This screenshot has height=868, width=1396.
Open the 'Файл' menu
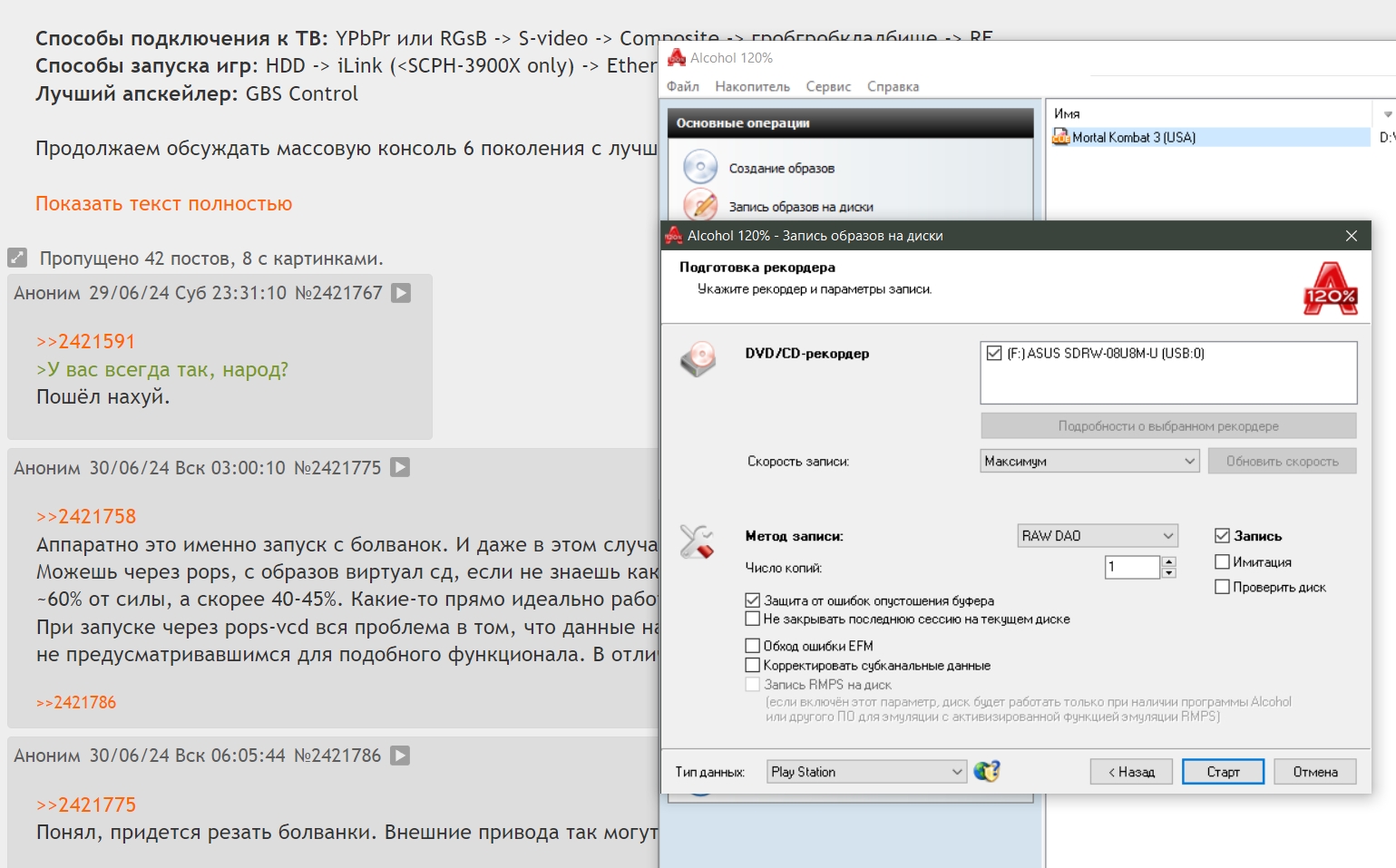point(683,86)
